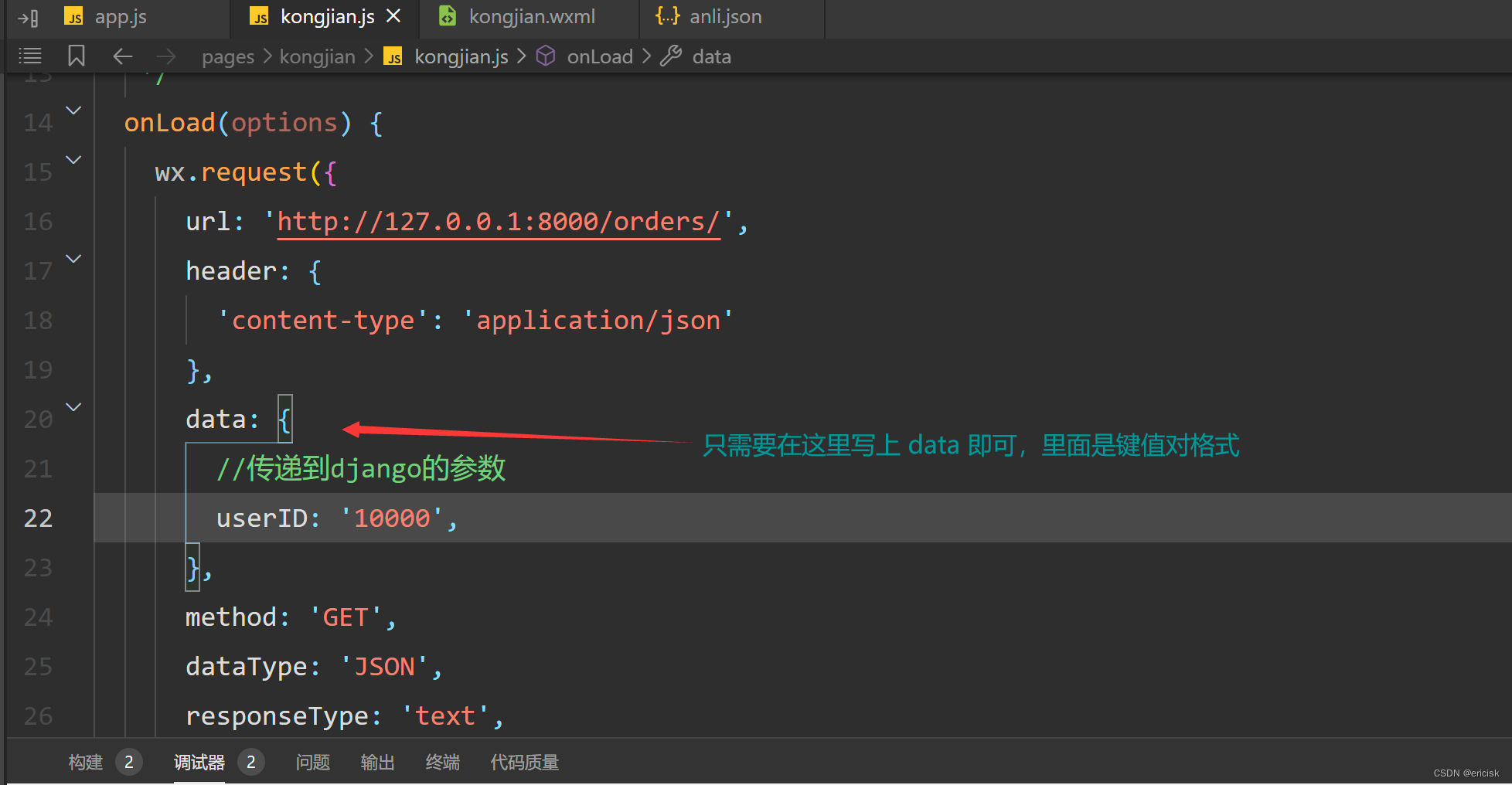This screenshot has height=785, width=1512.
Task: Click the file outline icon beside the bookmark
Action: [x=30, y=56]
